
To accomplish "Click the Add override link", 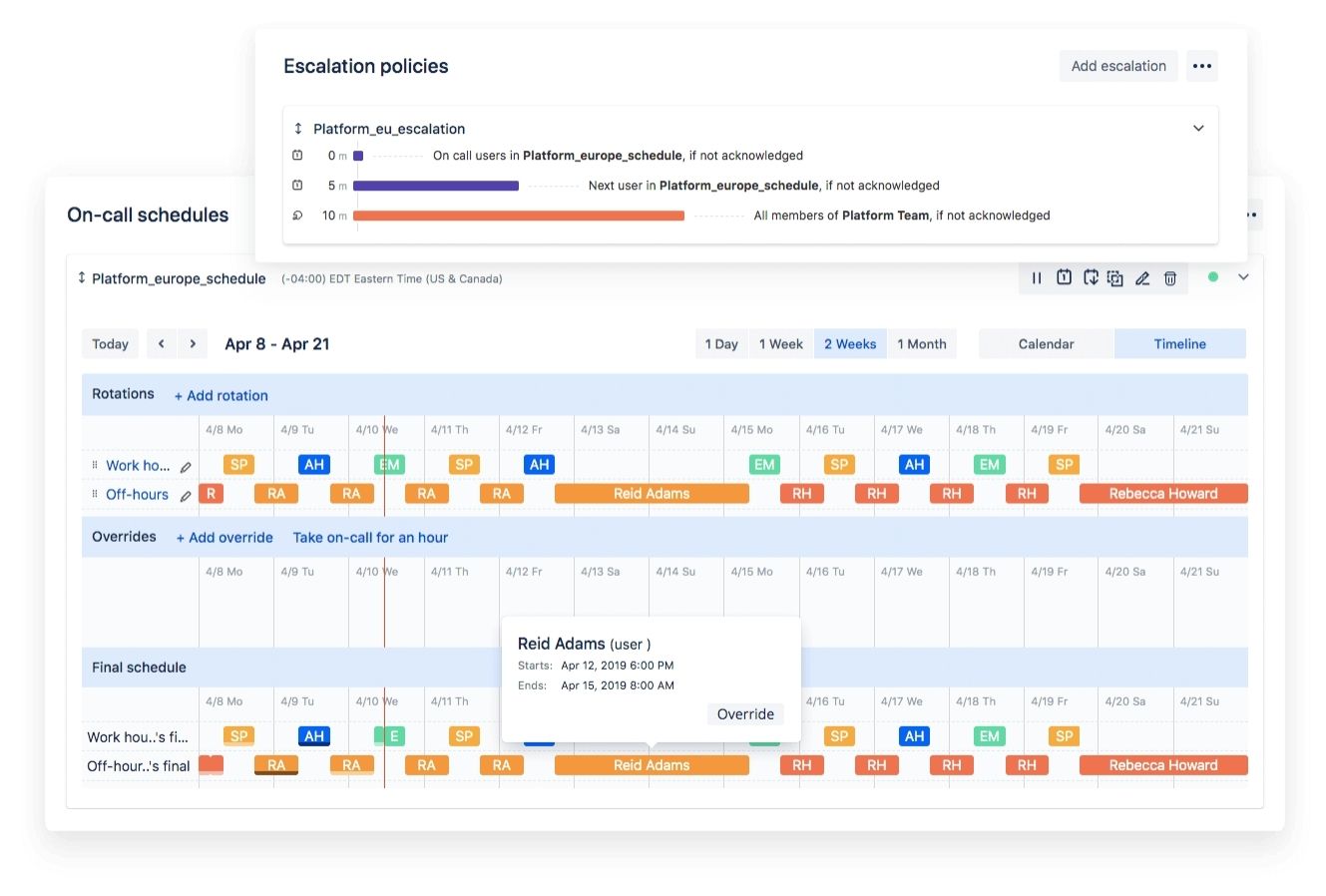I will tap(224, 538).
